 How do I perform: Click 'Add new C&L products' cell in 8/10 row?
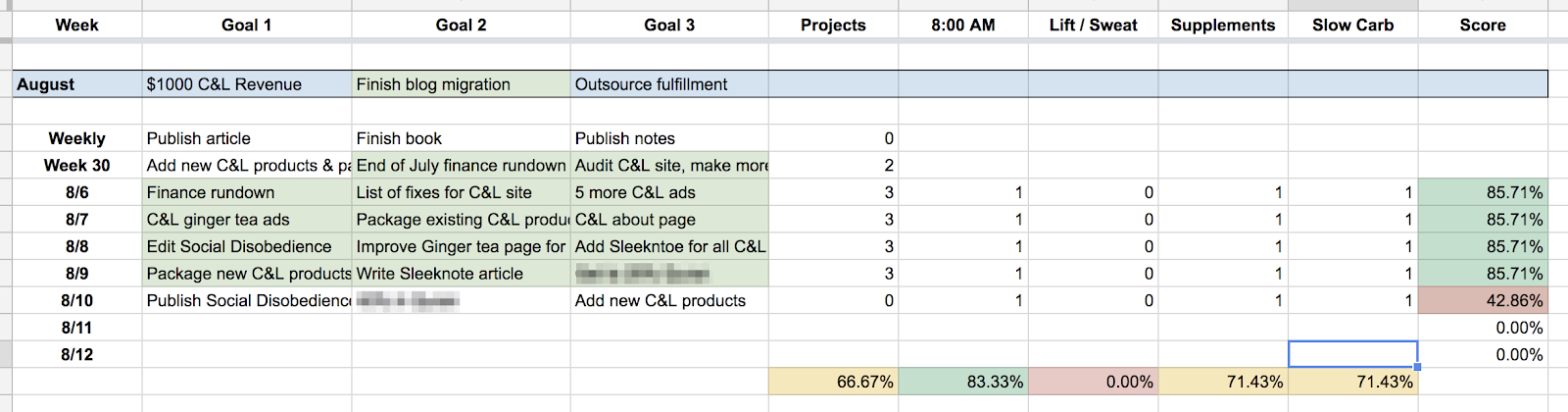[669, 300]
